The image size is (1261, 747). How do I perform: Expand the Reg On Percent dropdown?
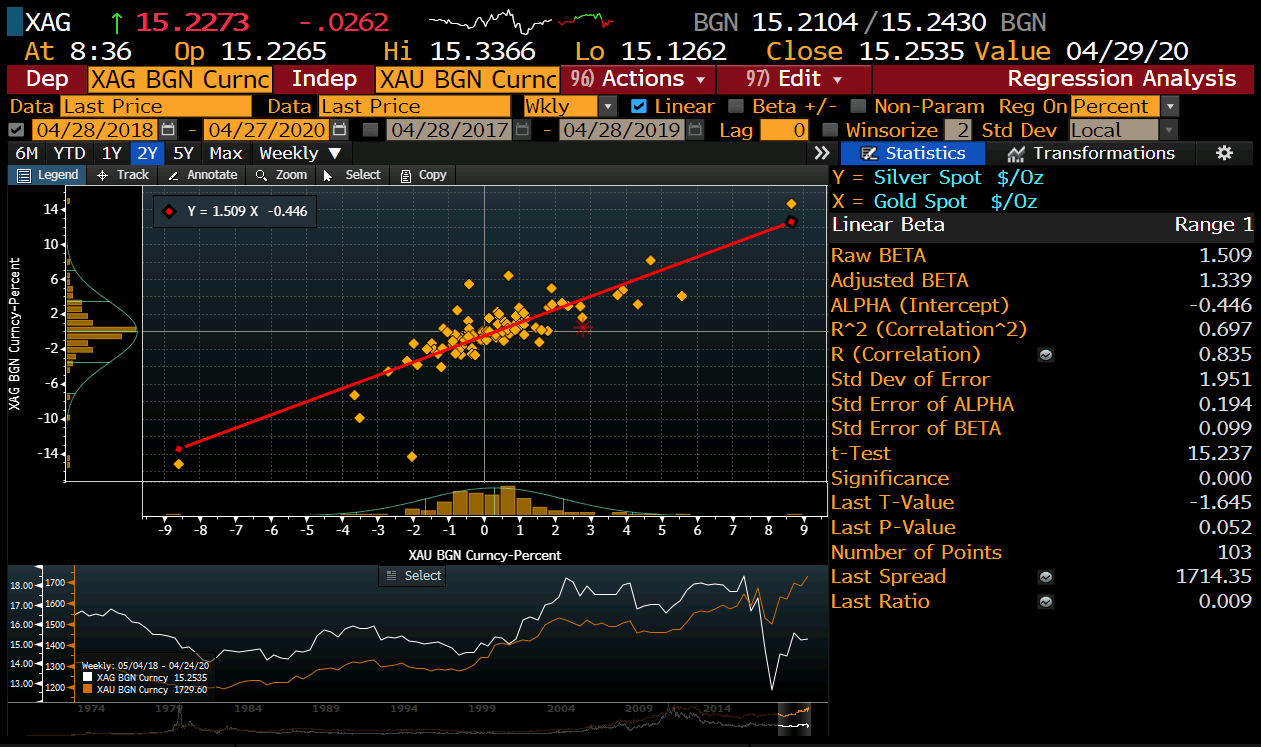[1170, 106]
